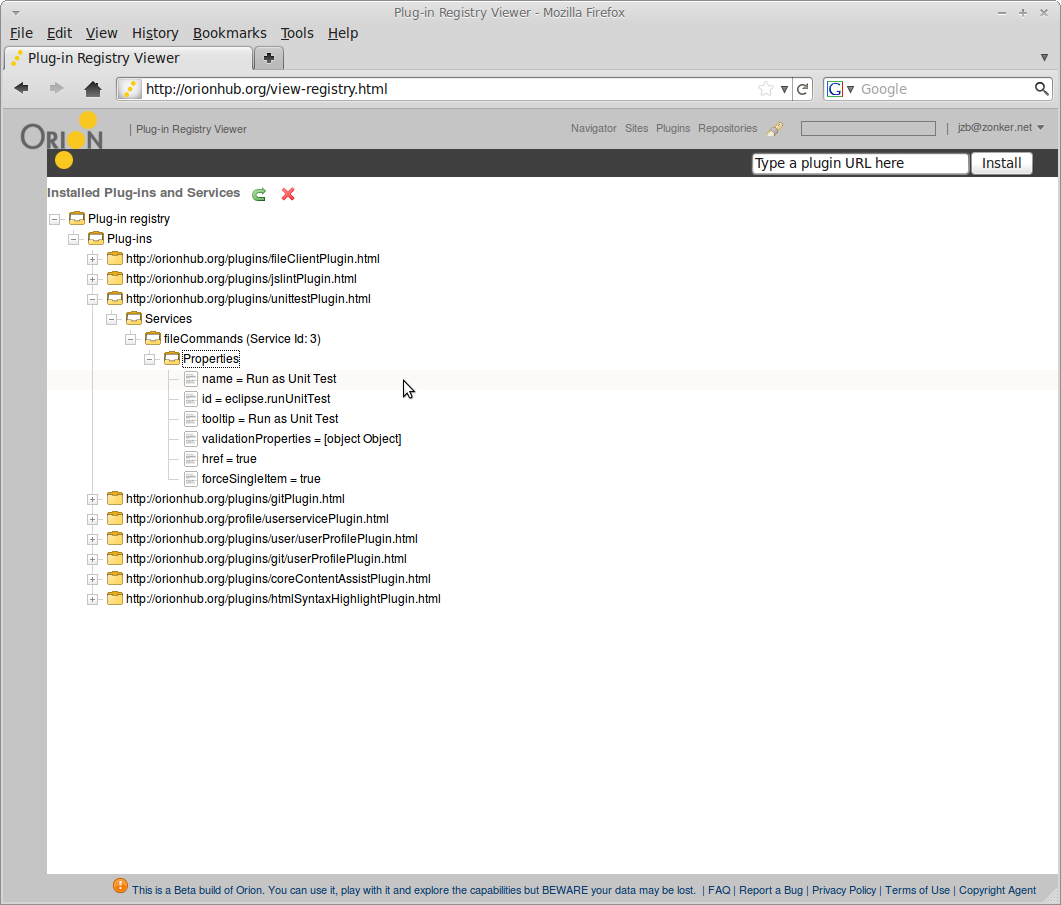1061x905 pixels.
Task: Open the Report a Bug link
Action: tap(771, 890)
